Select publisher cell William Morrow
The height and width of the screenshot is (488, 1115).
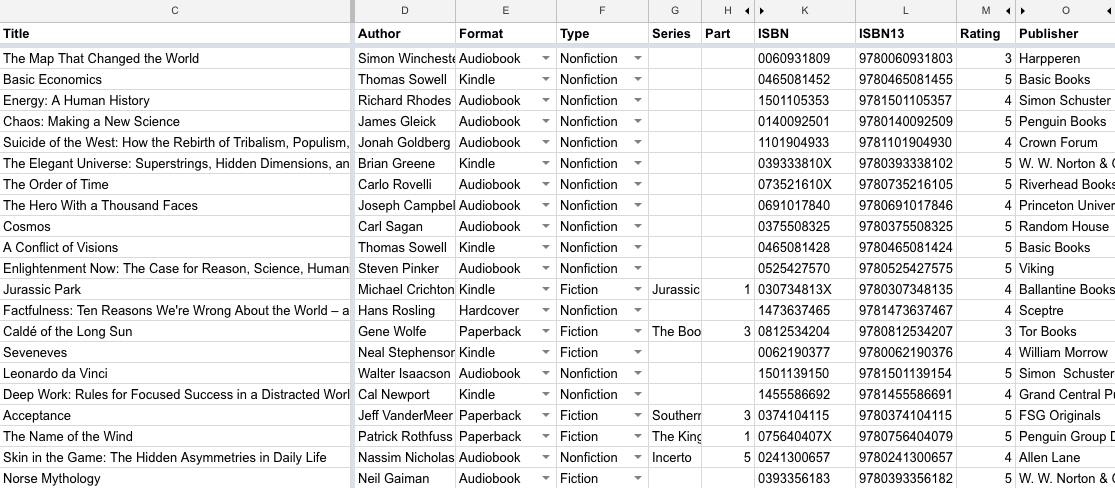click(x=1065, y=352)
